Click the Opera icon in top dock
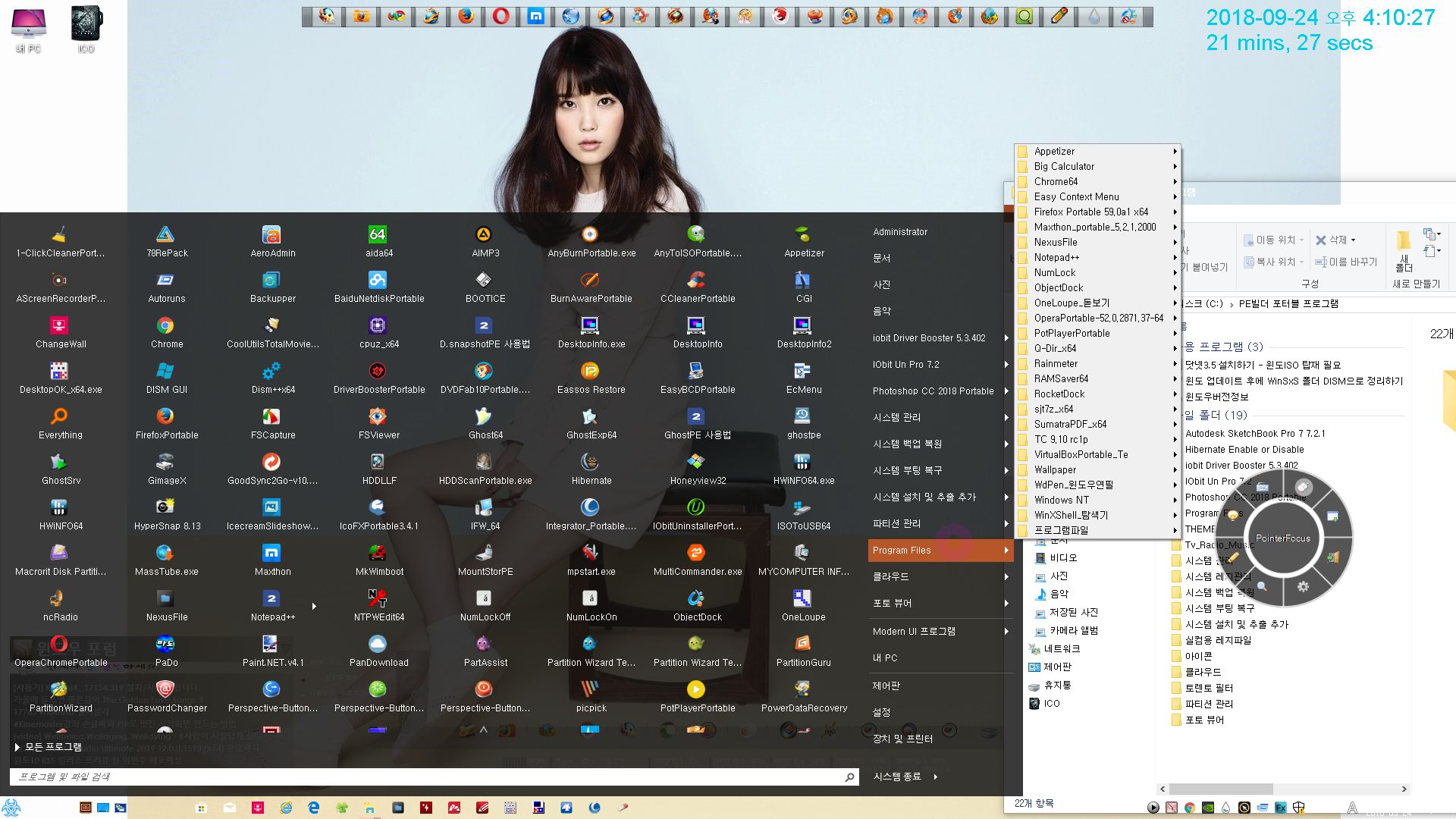Image resolution: width=1456 pixels, height=819 pixels. [x=501, y=16]
